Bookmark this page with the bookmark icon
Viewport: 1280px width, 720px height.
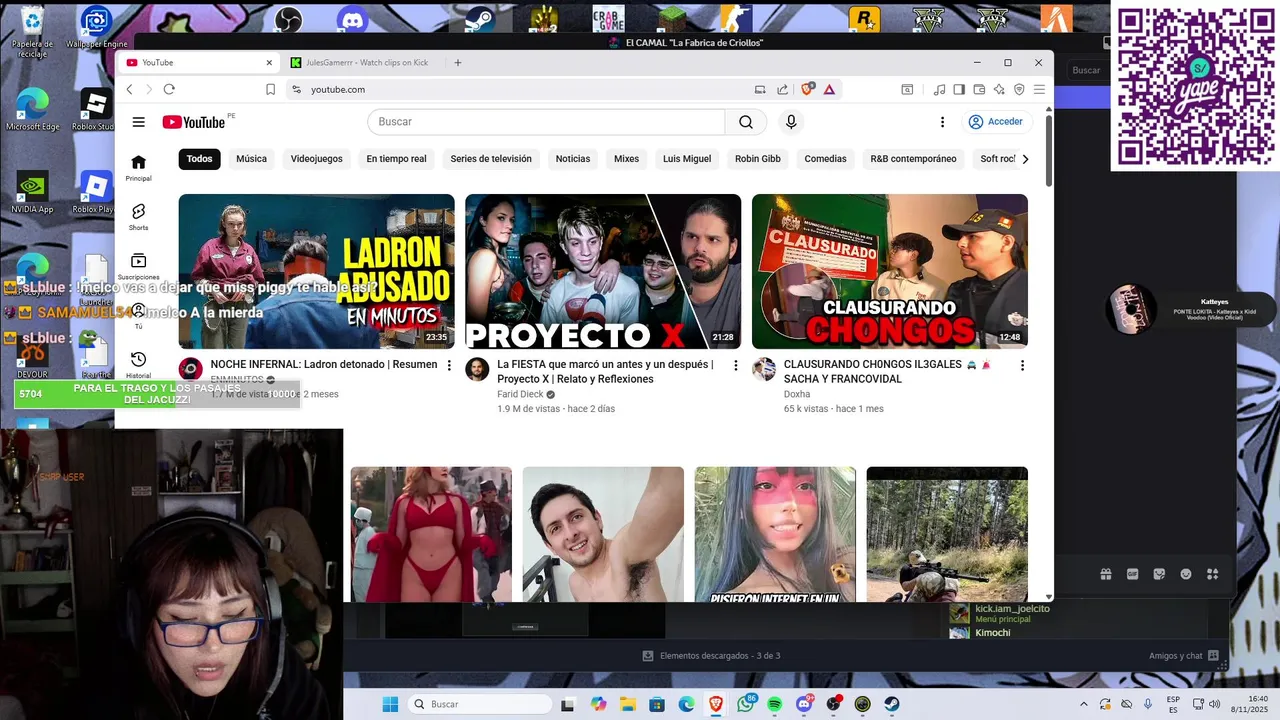(270, 89)
